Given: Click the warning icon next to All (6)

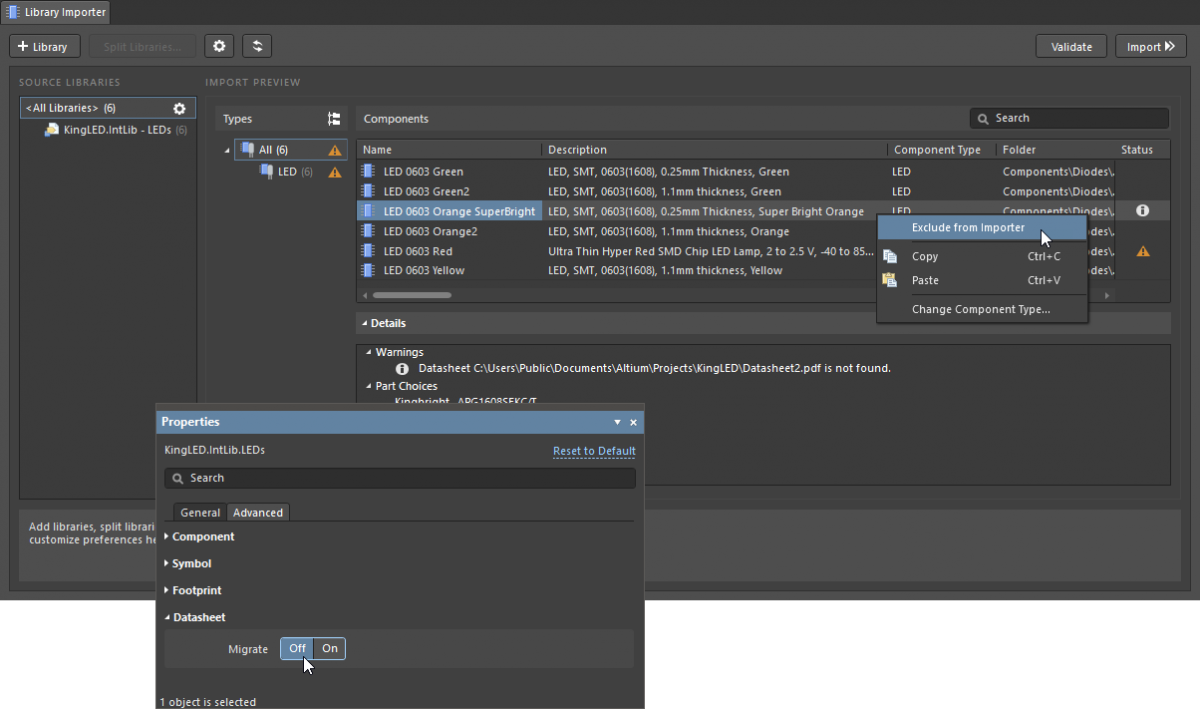Looking at the screenshot, I should 335,150.
